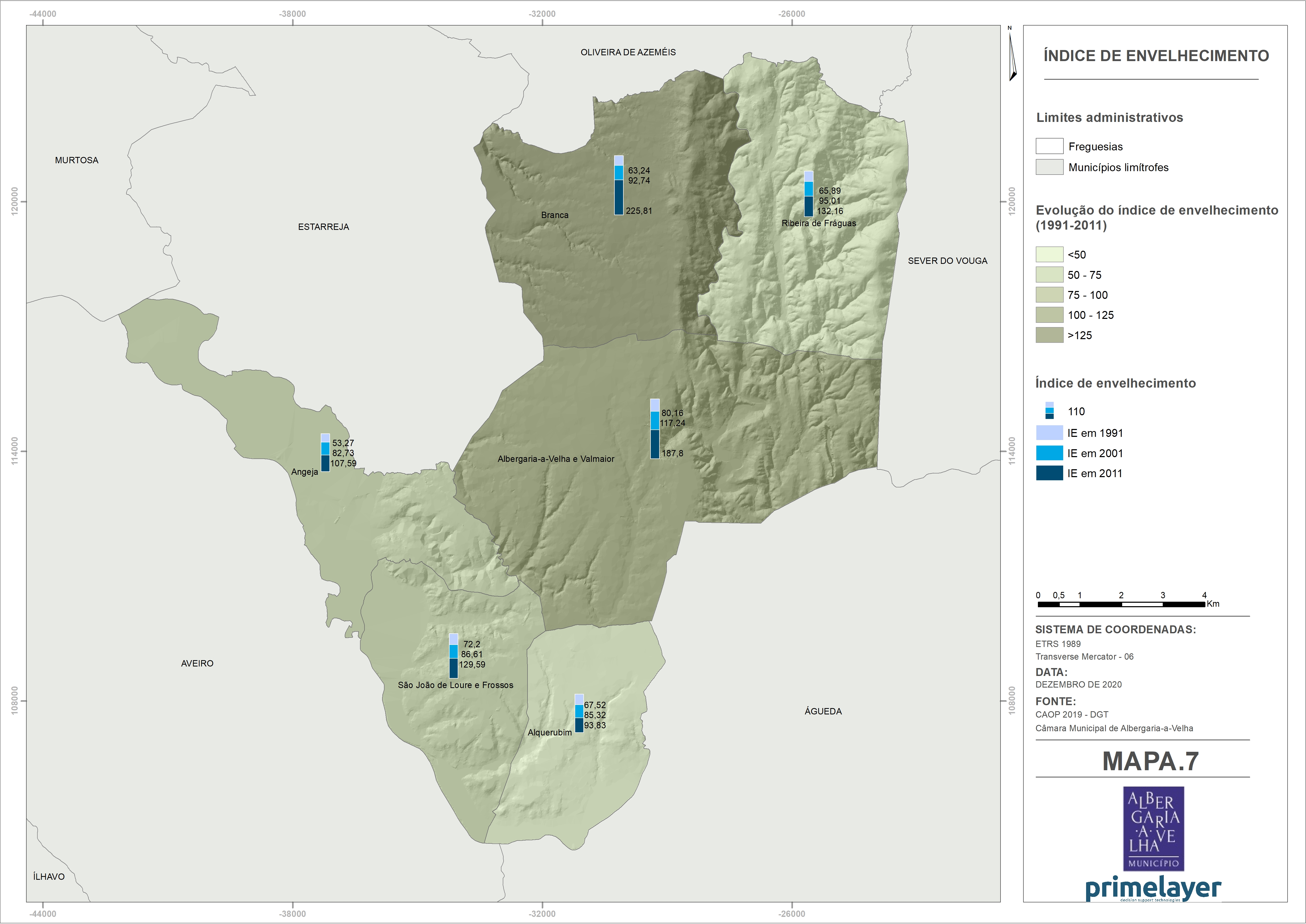
Task: Click the ETRS 1989 text
Action: [1058, 644]
